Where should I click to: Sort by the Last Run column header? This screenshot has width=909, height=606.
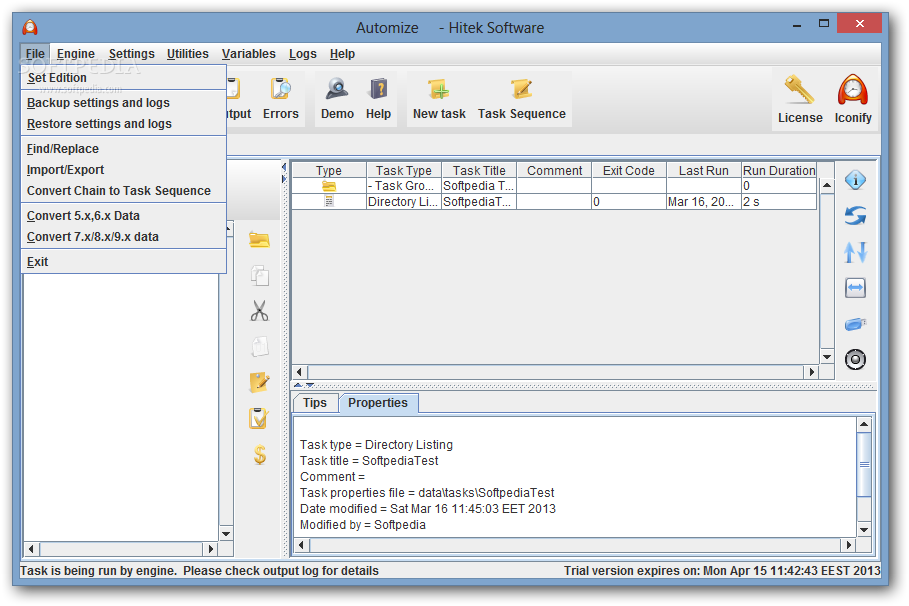click(703, 170)
